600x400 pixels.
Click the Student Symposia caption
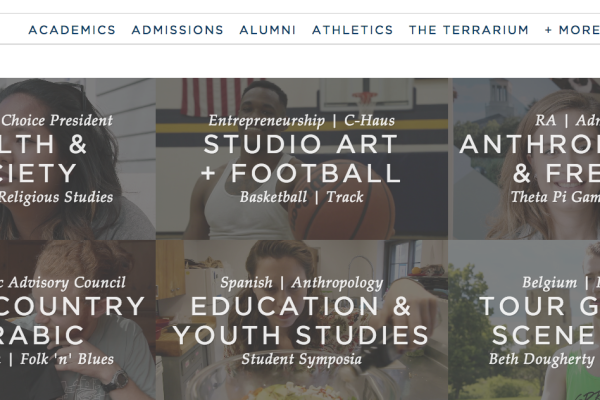click(x=302, y=359)
